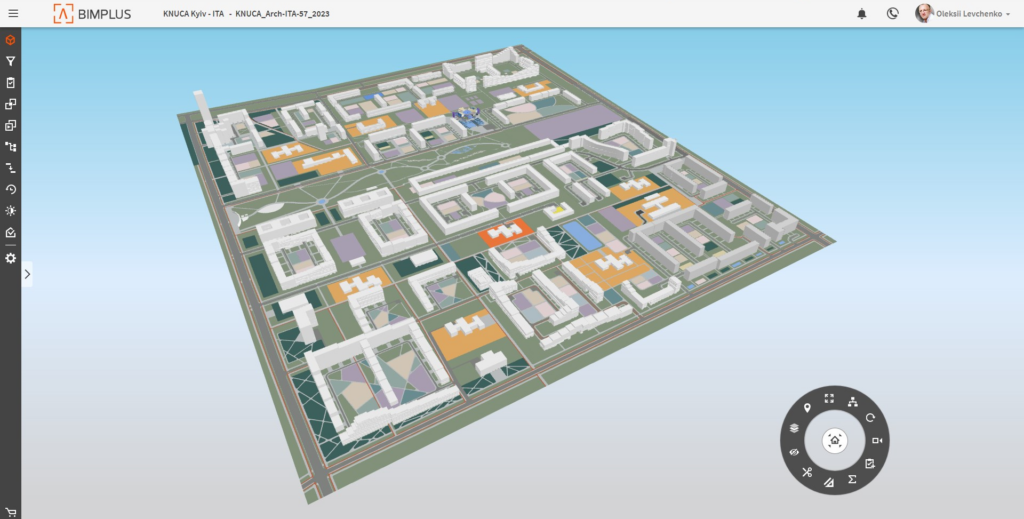This screenshot has width=1024, height=519.
Task: Open the KNUCA Kyiv - ITA team link
Action: (193, 14)
